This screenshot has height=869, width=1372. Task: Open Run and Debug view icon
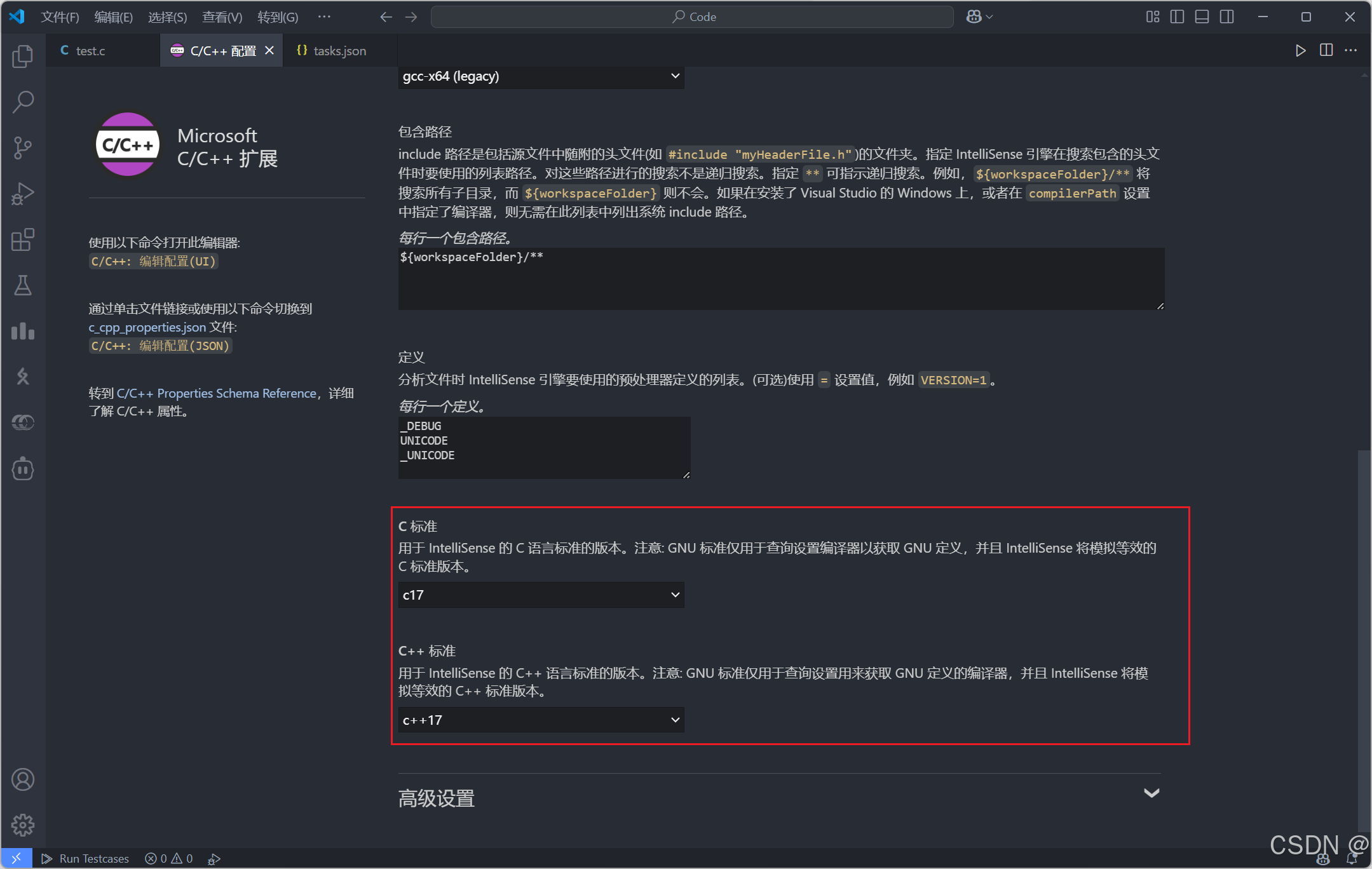(23, 194)
